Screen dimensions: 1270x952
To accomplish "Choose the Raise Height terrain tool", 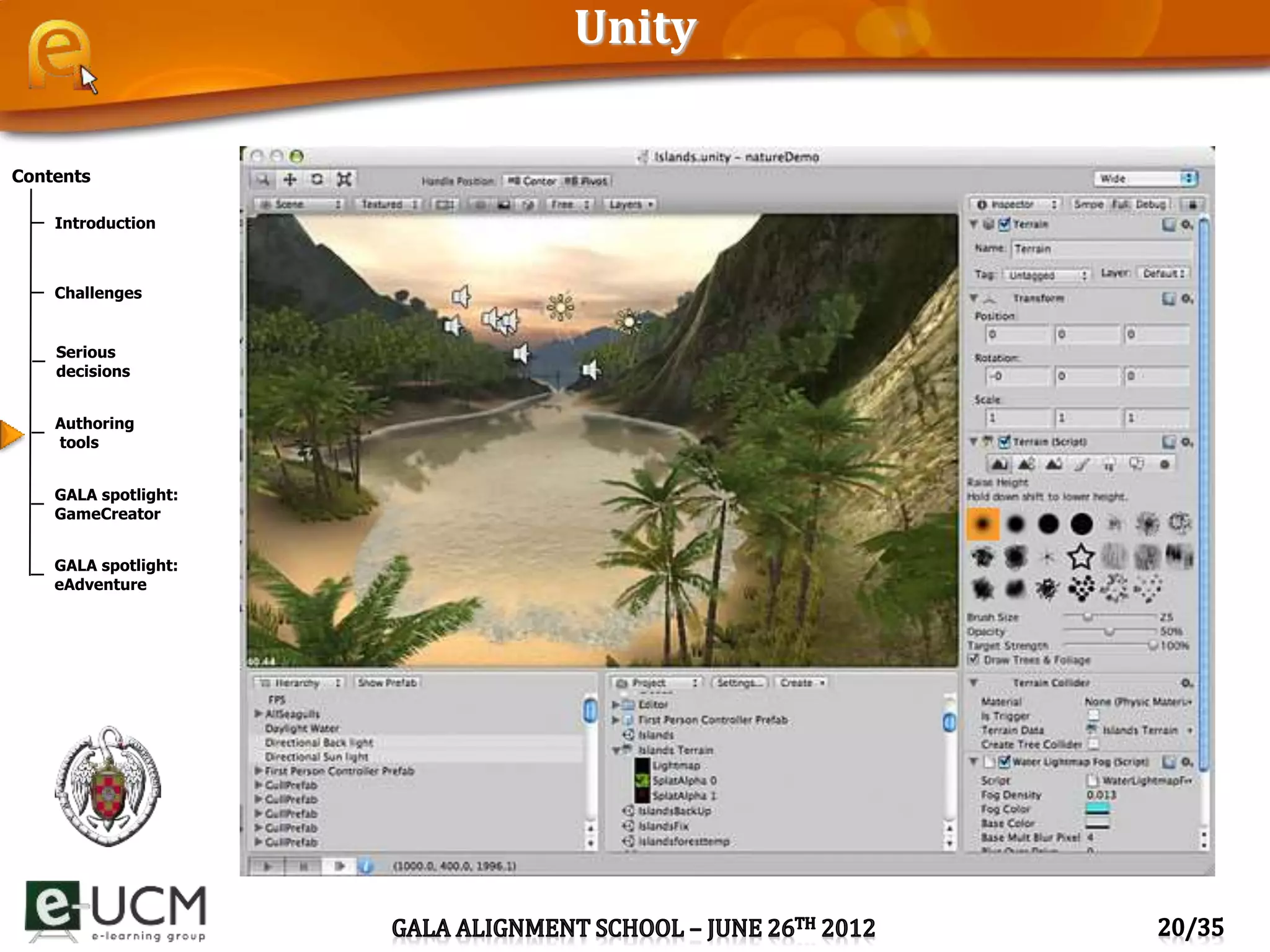I will (x=998, y=464).
